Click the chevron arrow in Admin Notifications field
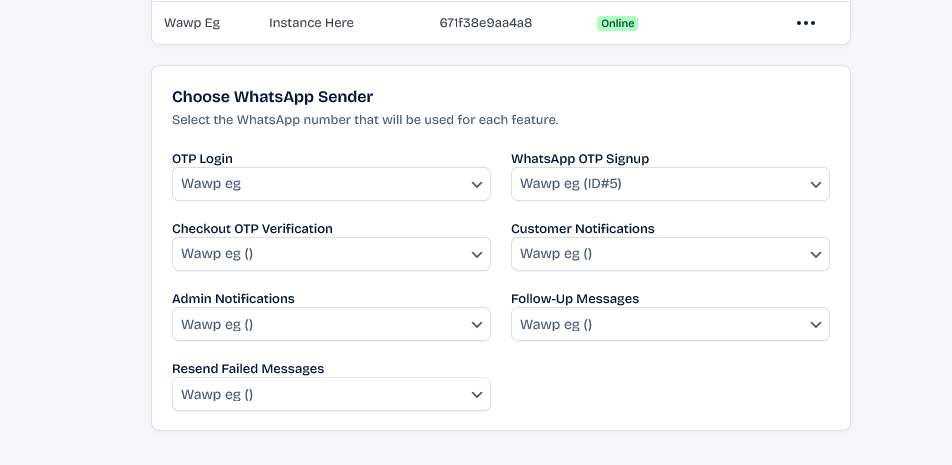Screen dimensions: 952x465 [477, 325]
